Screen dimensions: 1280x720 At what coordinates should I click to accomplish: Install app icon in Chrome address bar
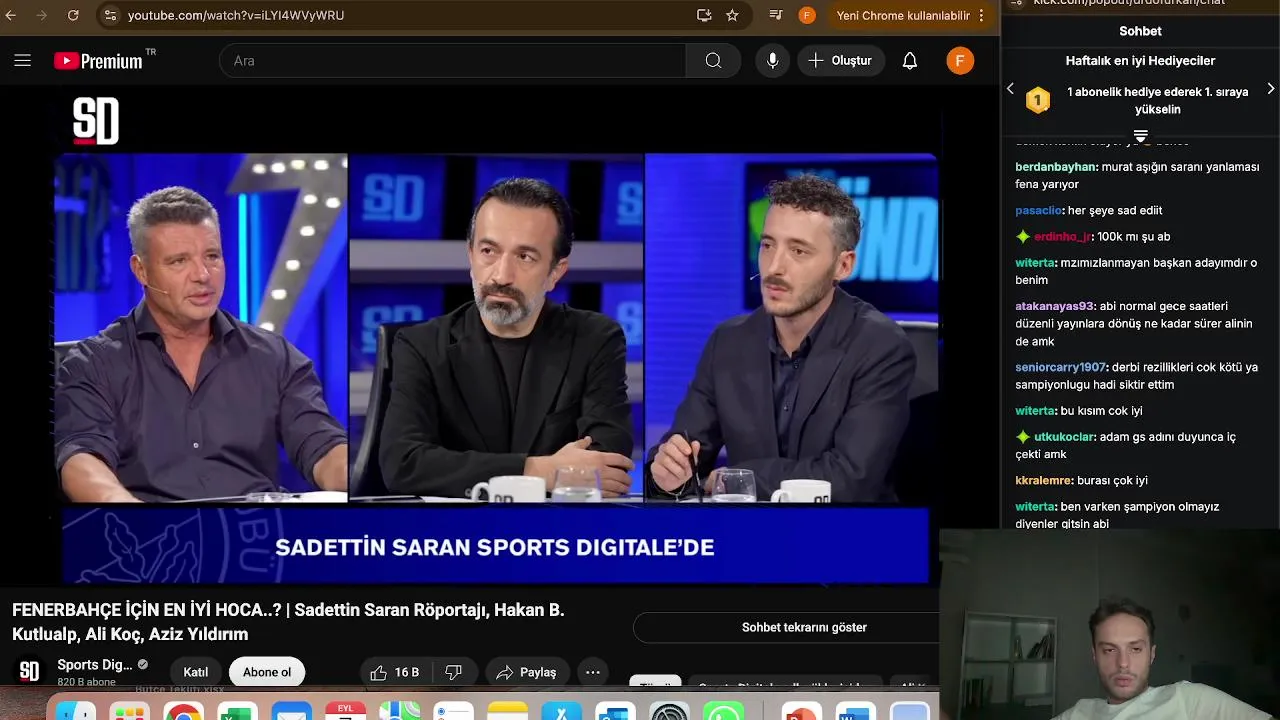pos(704,15)
